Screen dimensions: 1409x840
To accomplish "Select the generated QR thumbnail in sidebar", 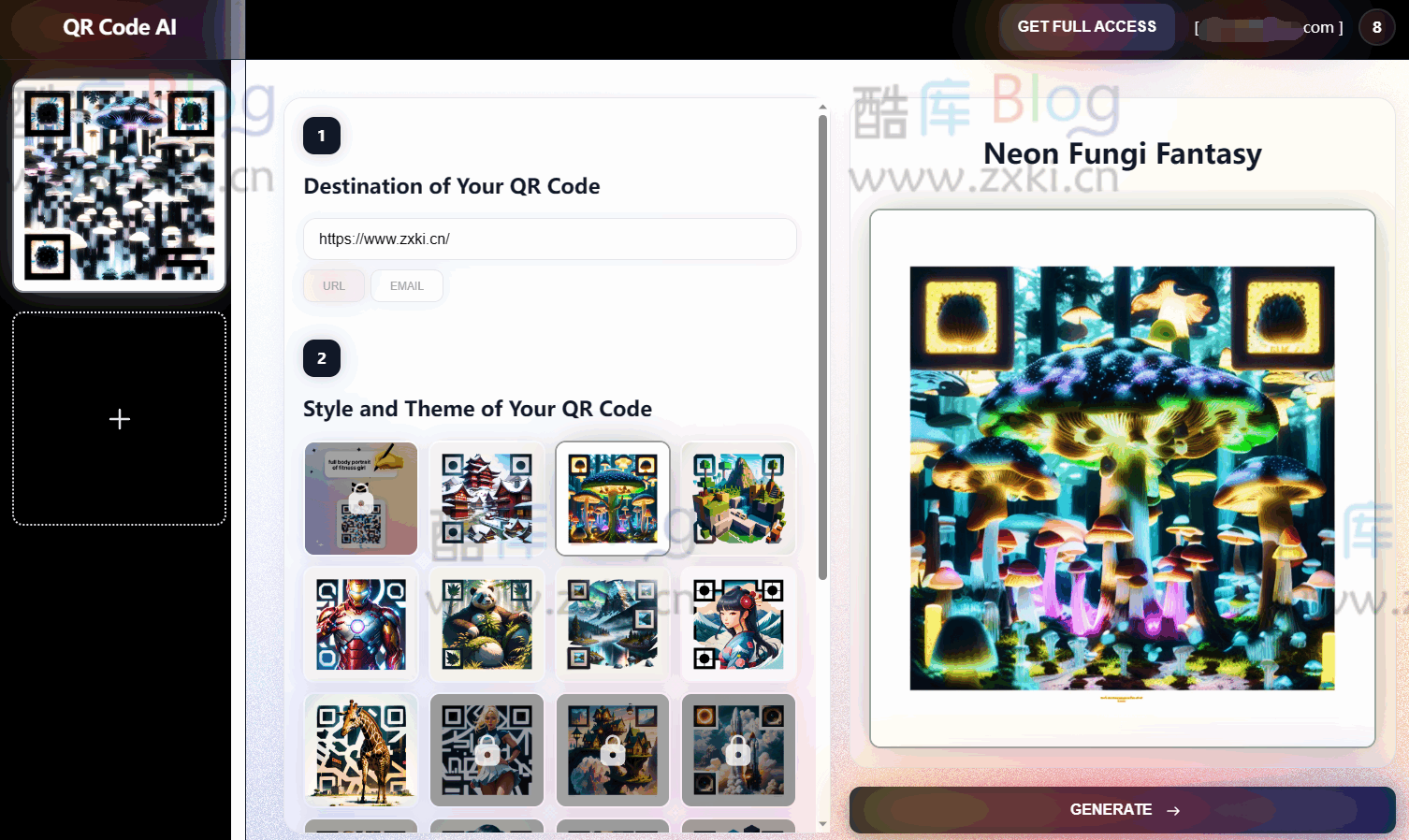I will 119,183.
